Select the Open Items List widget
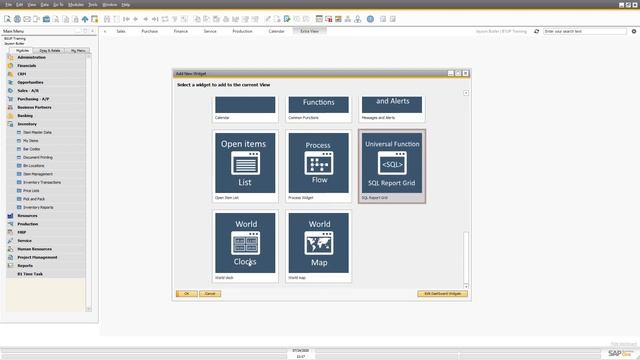 [245, 166]
